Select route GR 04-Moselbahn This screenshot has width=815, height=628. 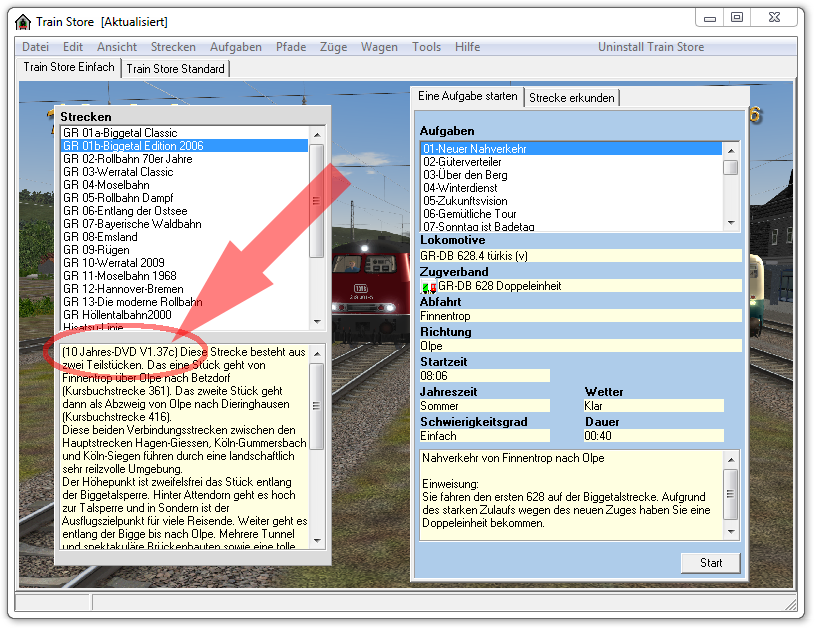(x=104, y=185)
